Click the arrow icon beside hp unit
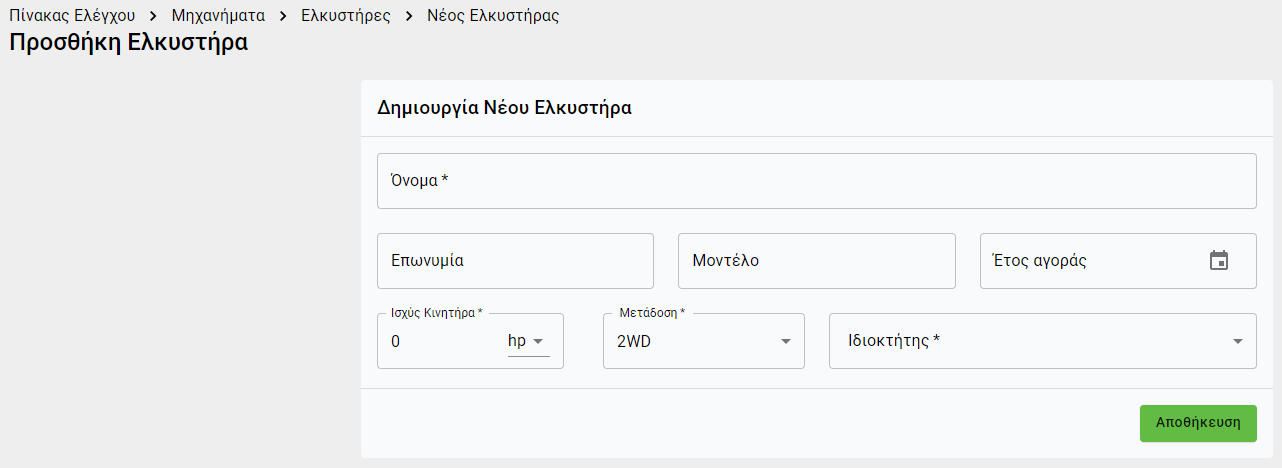Viewport: 1282px width, 468px height. click(539, 341)
